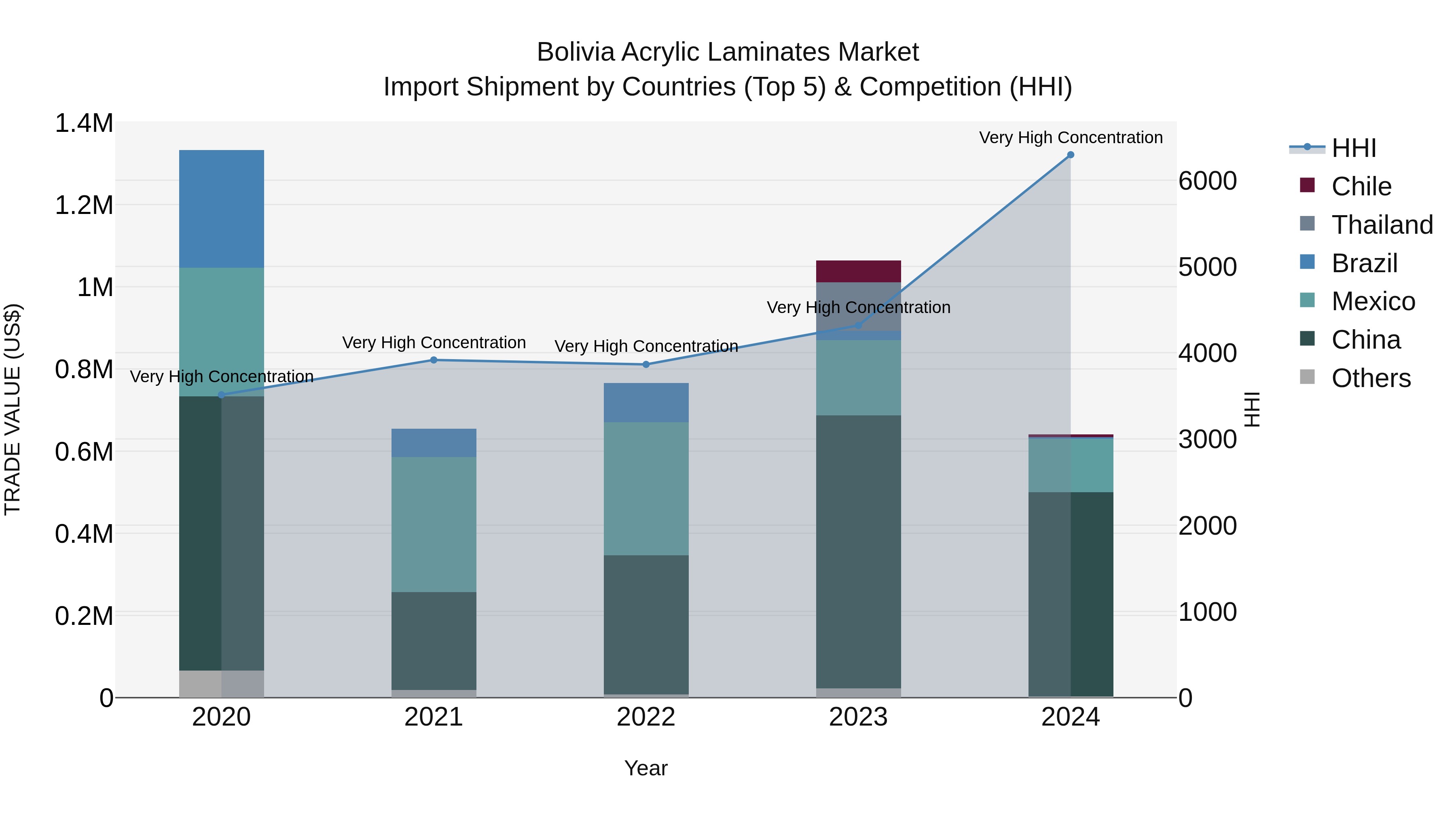Select the Brazil segment of the 2021 bar
The height and width of the screenshot is (819, 1456).
point(434,443)
